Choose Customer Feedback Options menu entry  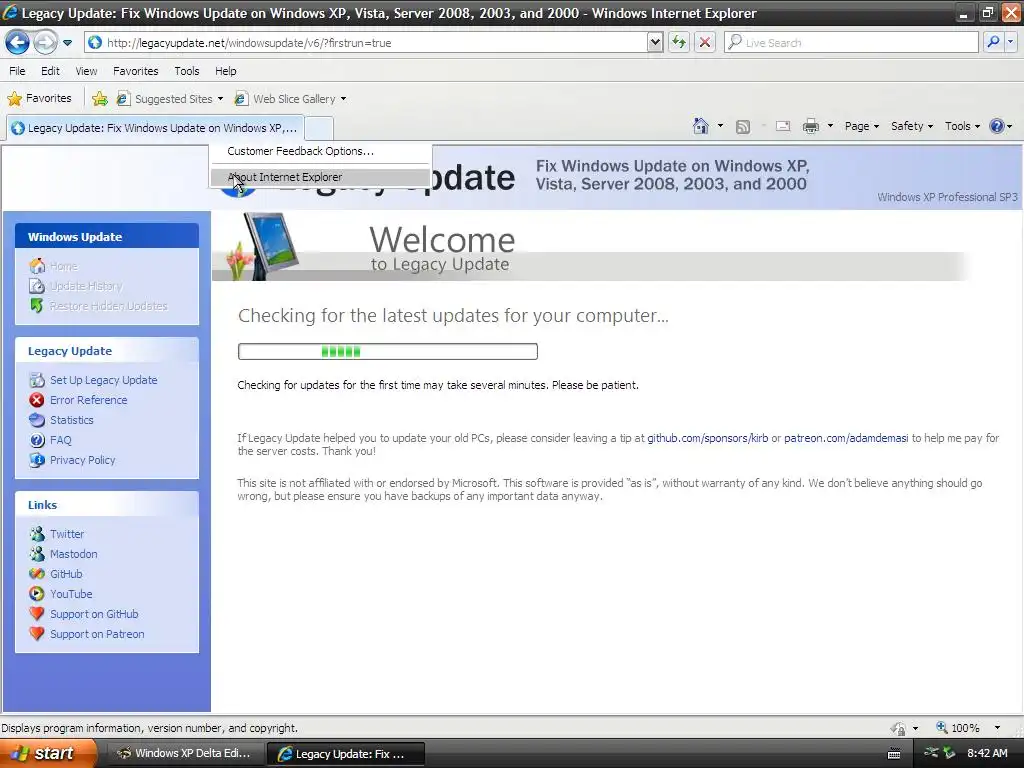[x=320, y=151]
